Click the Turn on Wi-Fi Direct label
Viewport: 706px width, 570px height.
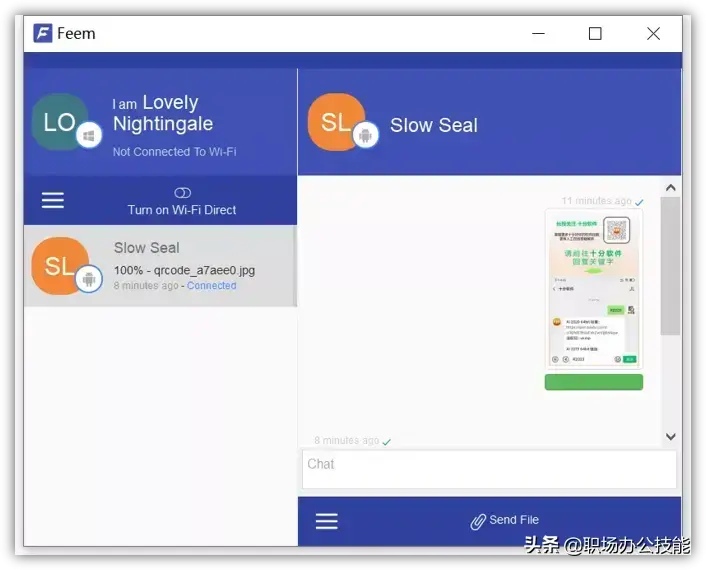pyautogui.click(x=182, y=210)
